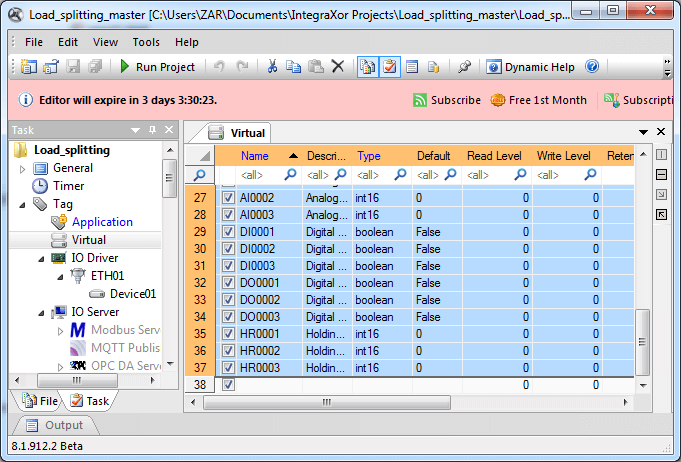
Task: Click the top icon in grid side strip
Action: point(661,154)
